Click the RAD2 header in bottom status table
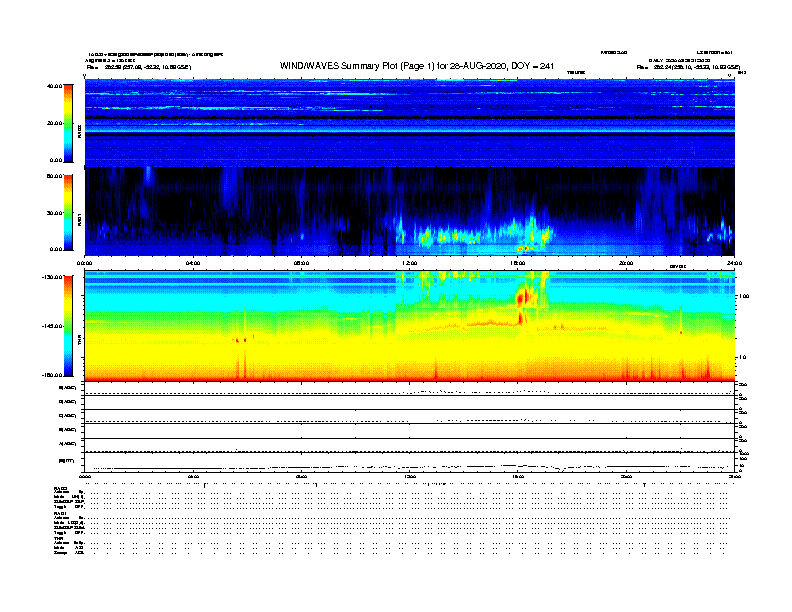 click(60, 488)
